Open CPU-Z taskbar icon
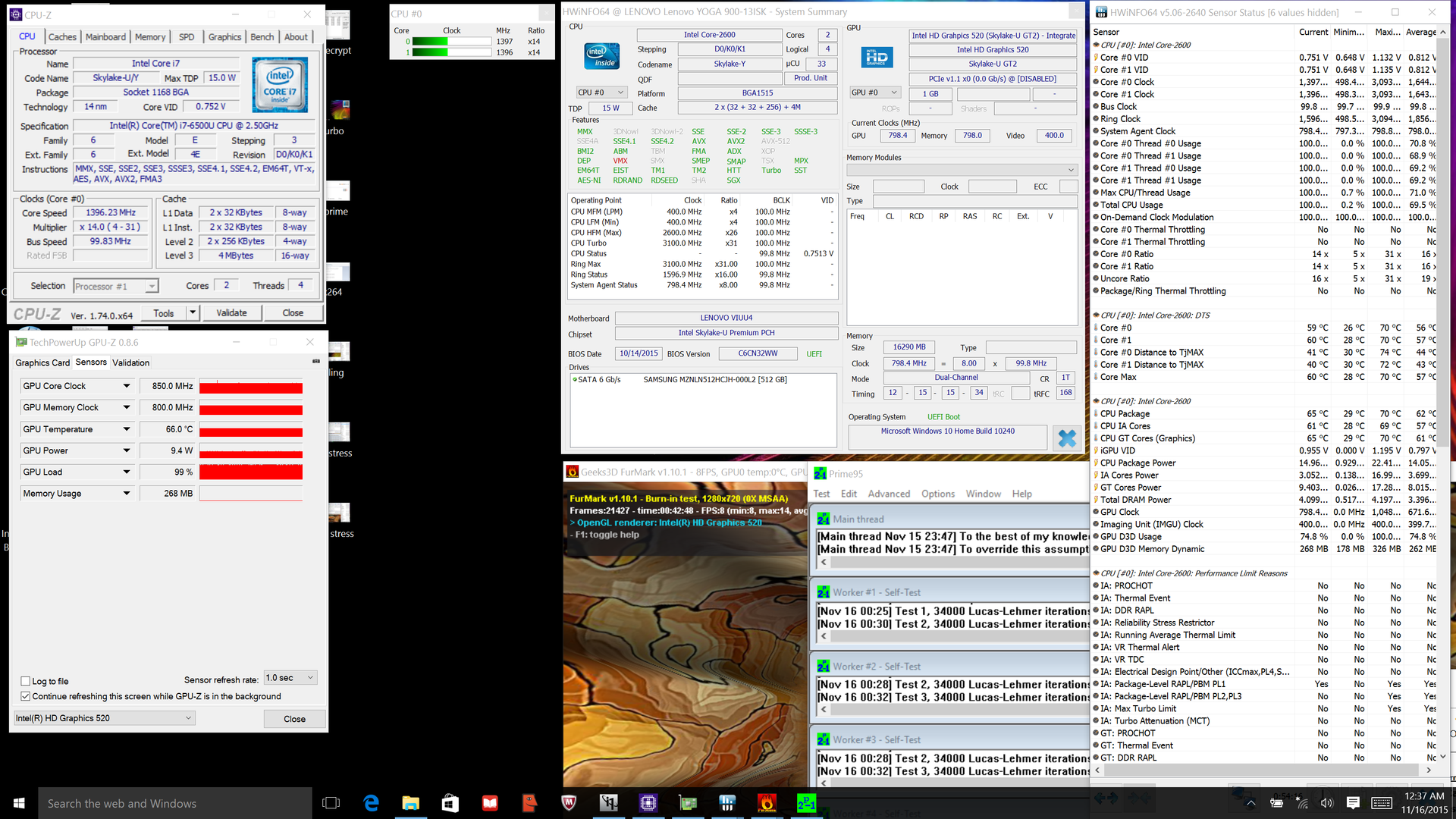Image resolution: width=1456 pixels, height=819 pixels. click(x=648, y=803)
